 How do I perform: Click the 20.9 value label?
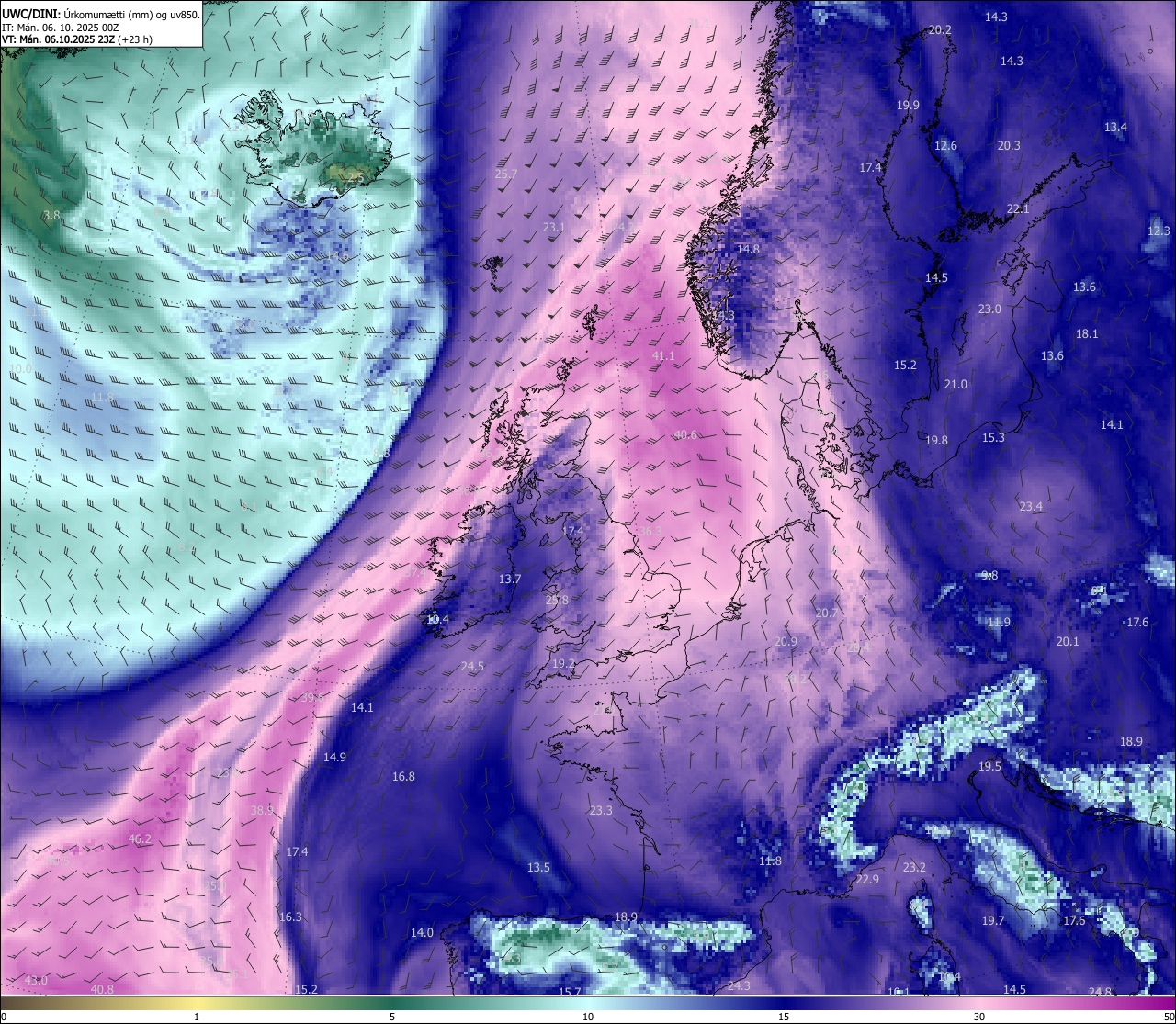pyautogui.click(x=786, y=641)
